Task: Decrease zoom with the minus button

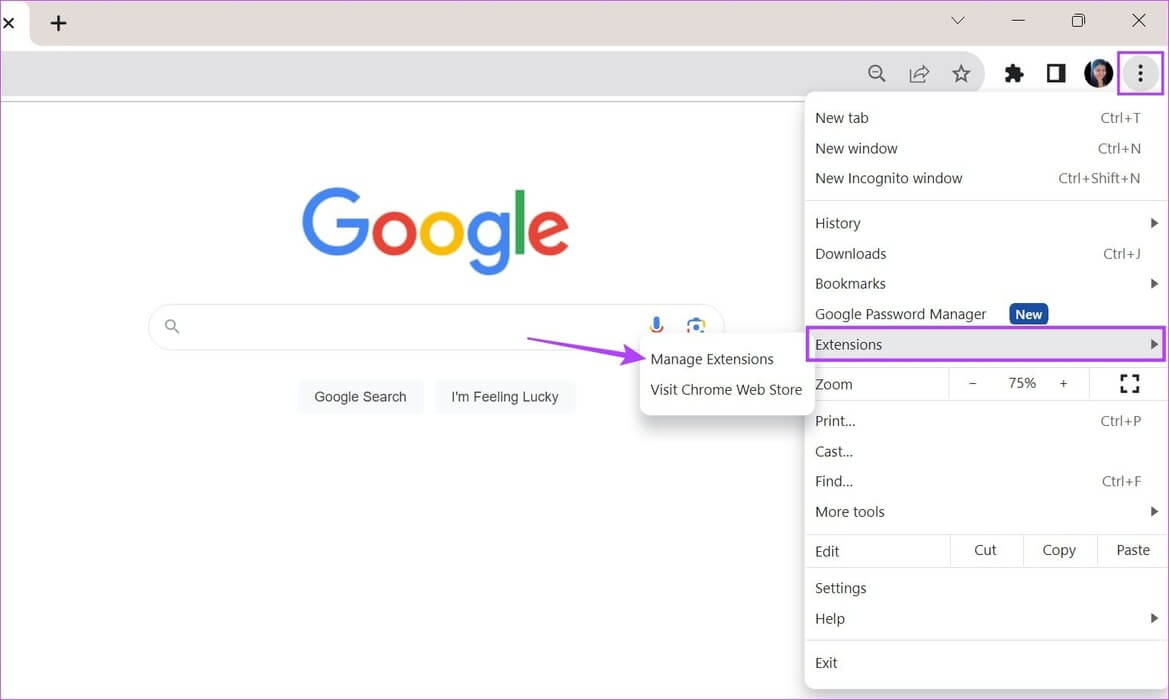Action: 972,383
